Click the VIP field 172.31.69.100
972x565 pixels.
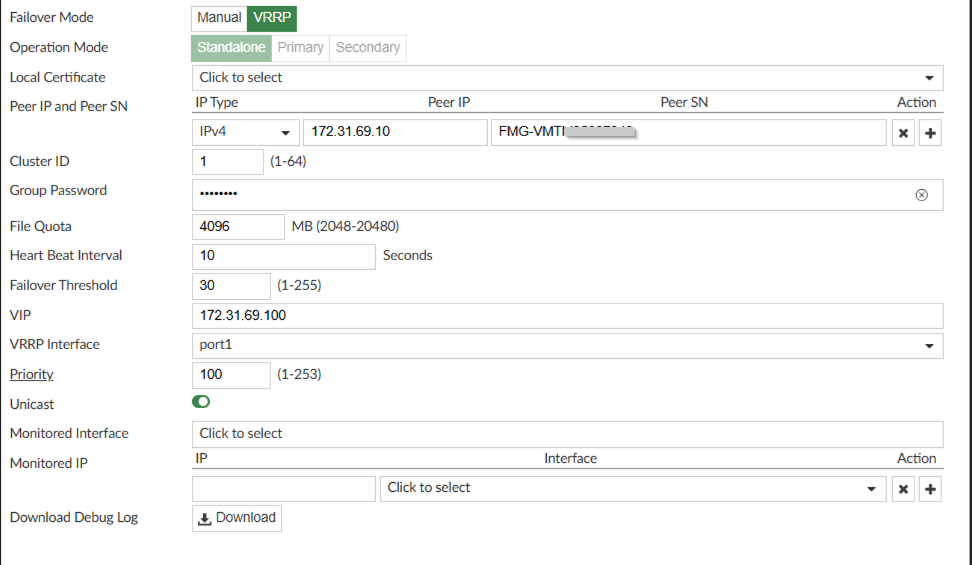(x=567, y=316)
